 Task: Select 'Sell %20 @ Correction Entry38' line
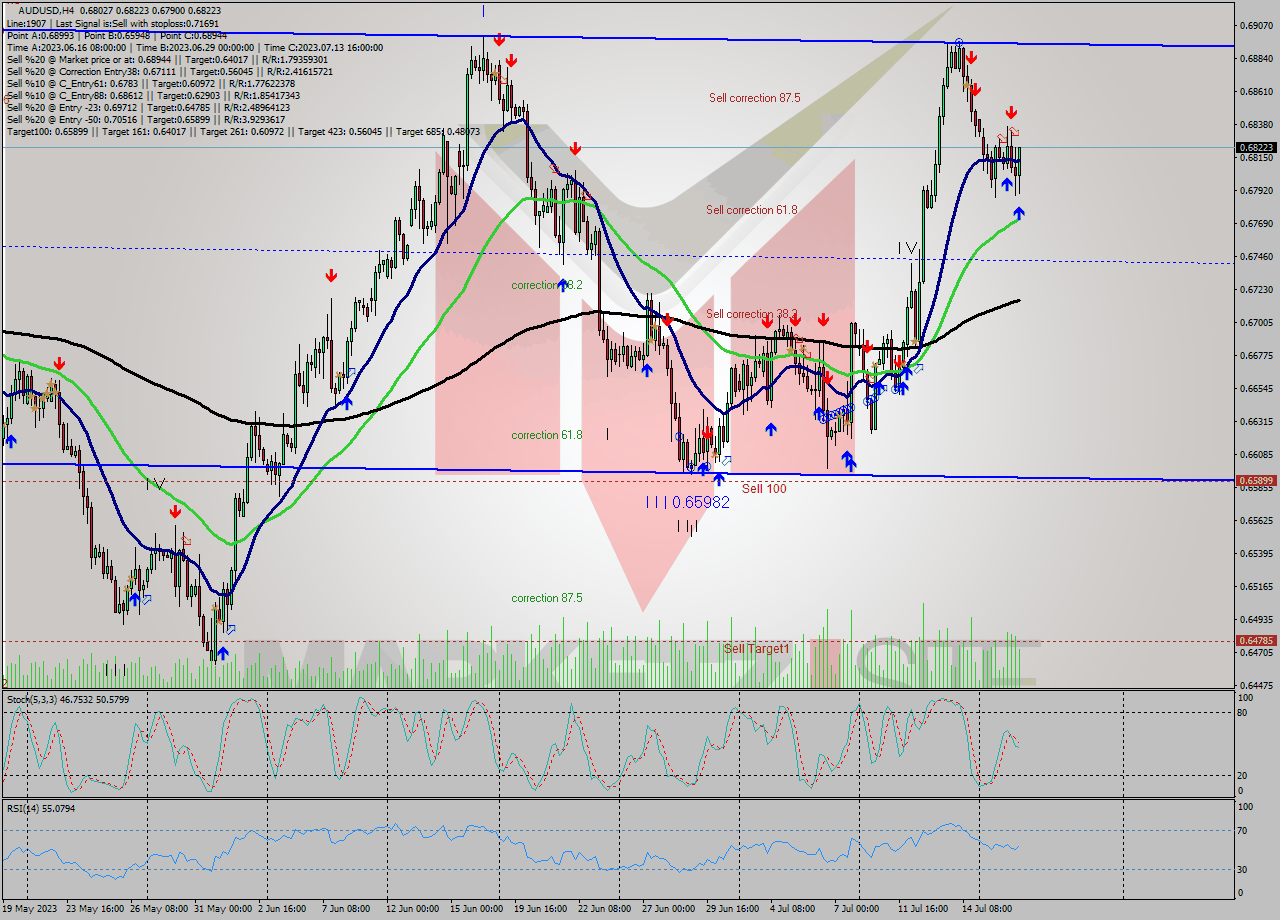[170, 71]
